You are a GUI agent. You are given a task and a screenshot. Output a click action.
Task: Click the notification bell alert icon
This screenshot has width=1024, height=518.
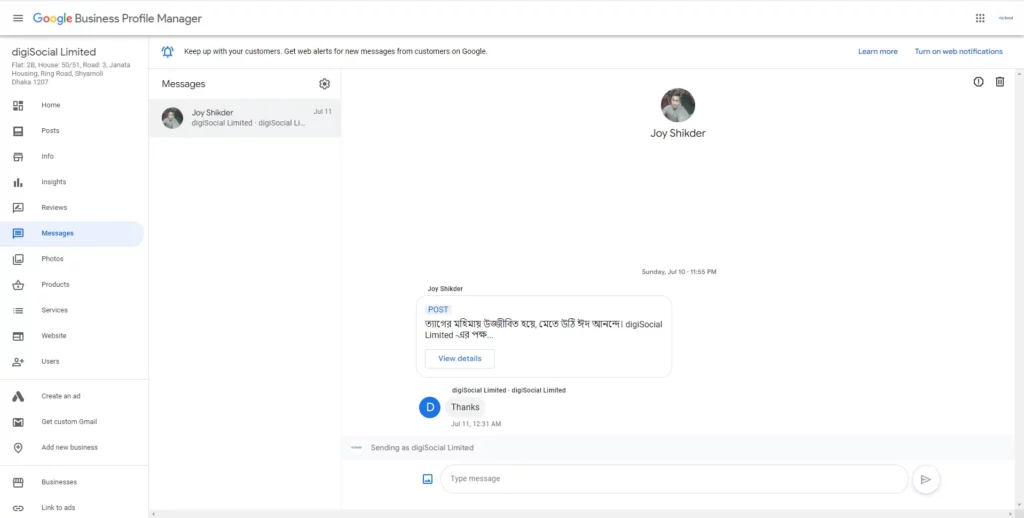pos(168,52)
